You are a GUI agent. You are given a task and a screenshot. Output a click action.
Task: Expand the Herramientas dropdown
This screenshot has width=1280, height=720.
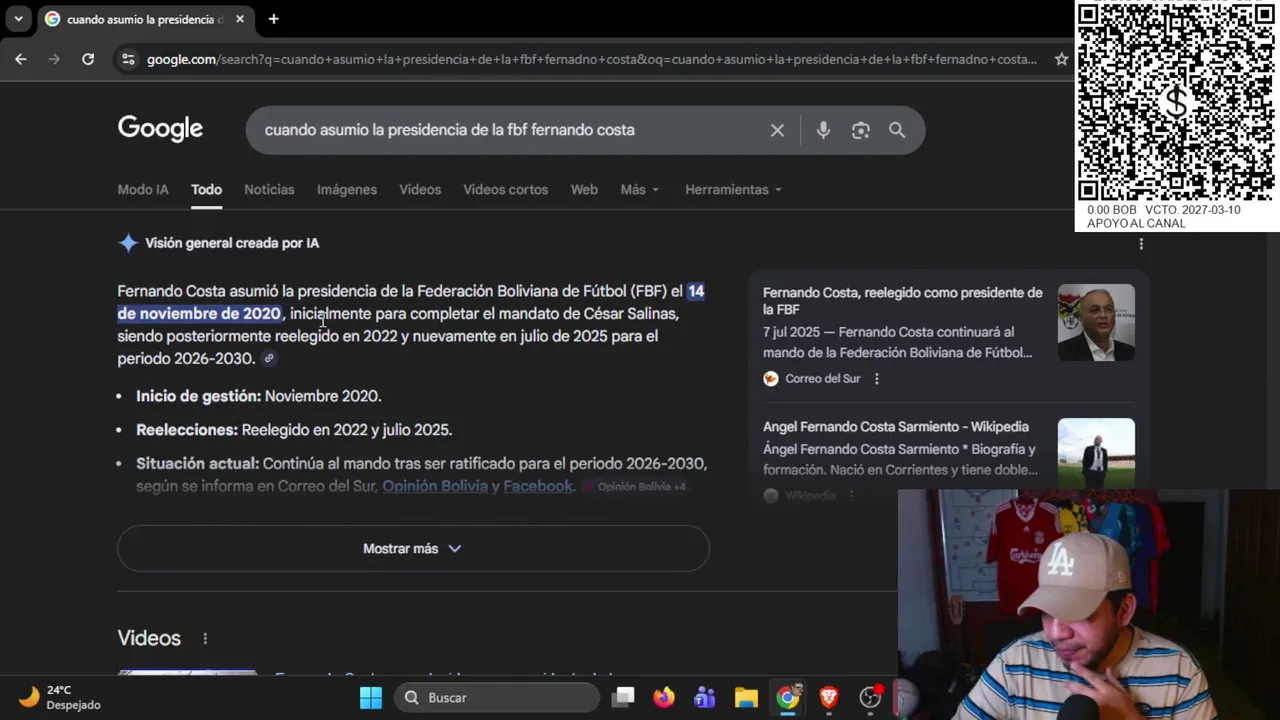pos(733,190)
